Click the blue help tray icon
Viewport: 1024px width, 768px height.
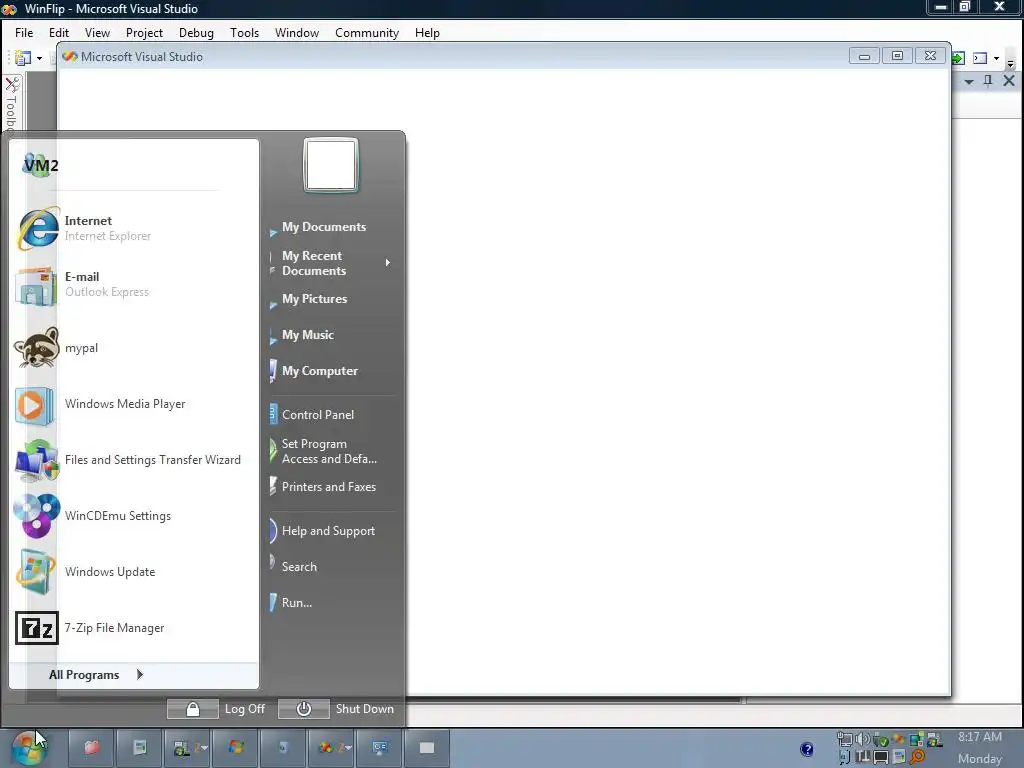807,749
